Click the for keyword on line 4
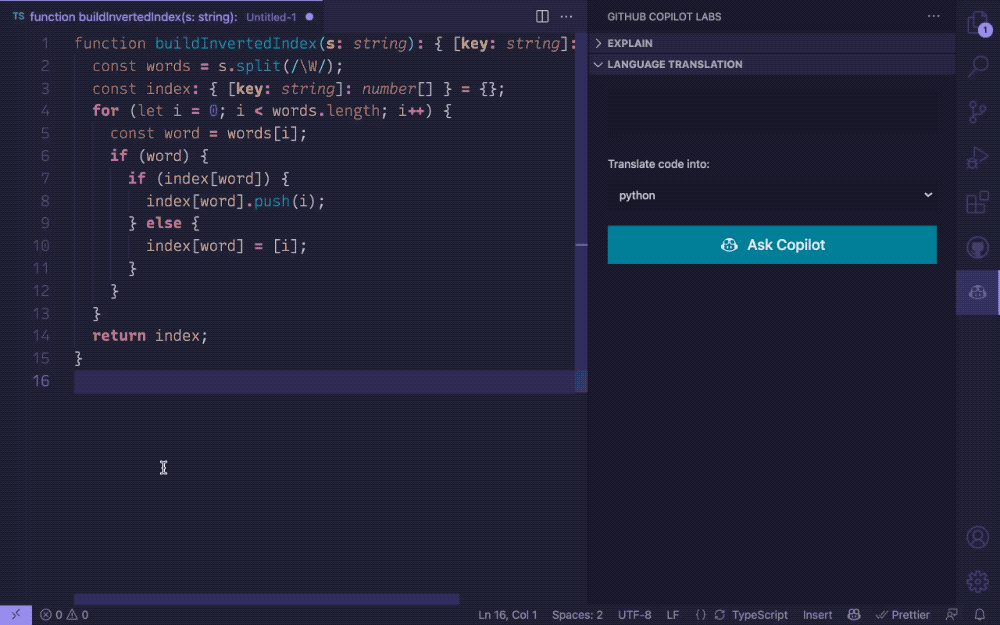Viewport: 1000px width, 625px height. coord(105,111)
